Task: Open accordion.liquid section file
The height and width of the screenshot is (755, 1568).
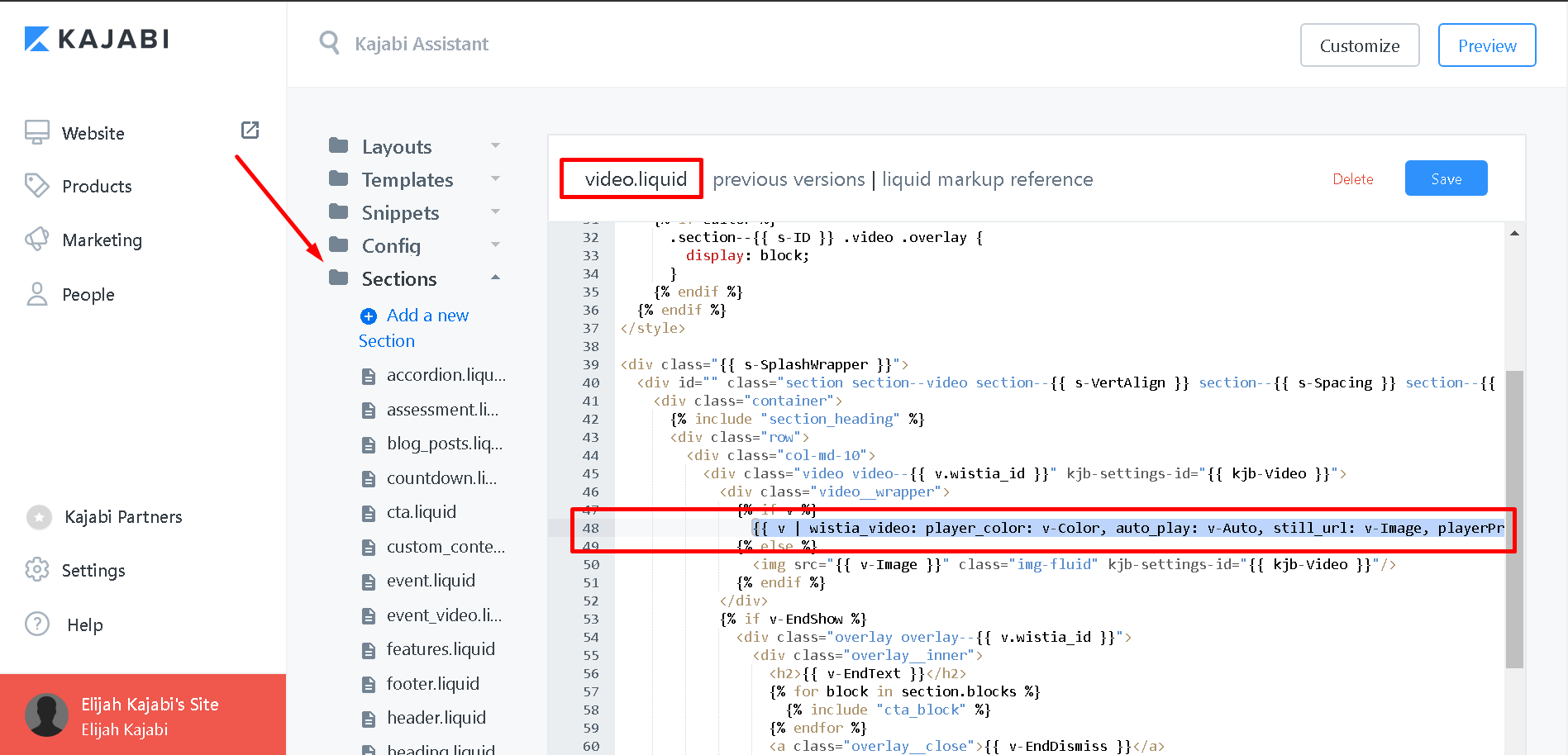Action: 446,375
